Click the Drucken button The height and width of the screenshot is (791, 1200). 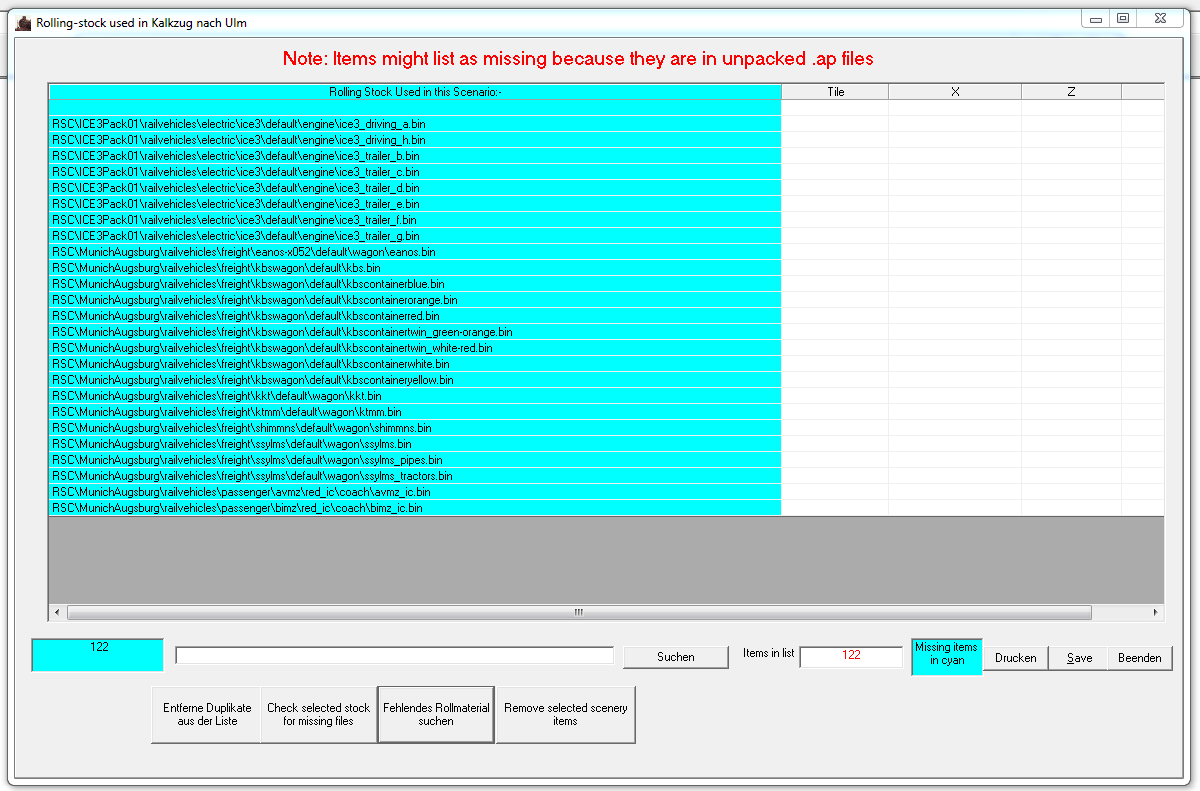1016,658
